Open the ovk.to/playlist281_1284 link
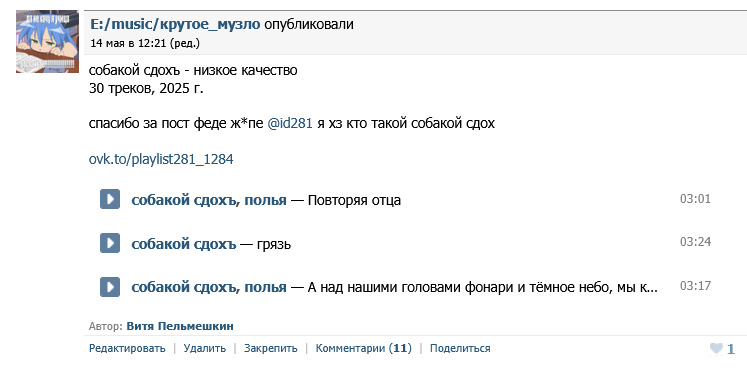This screenshot has height=368, width=747. (161, 159)
